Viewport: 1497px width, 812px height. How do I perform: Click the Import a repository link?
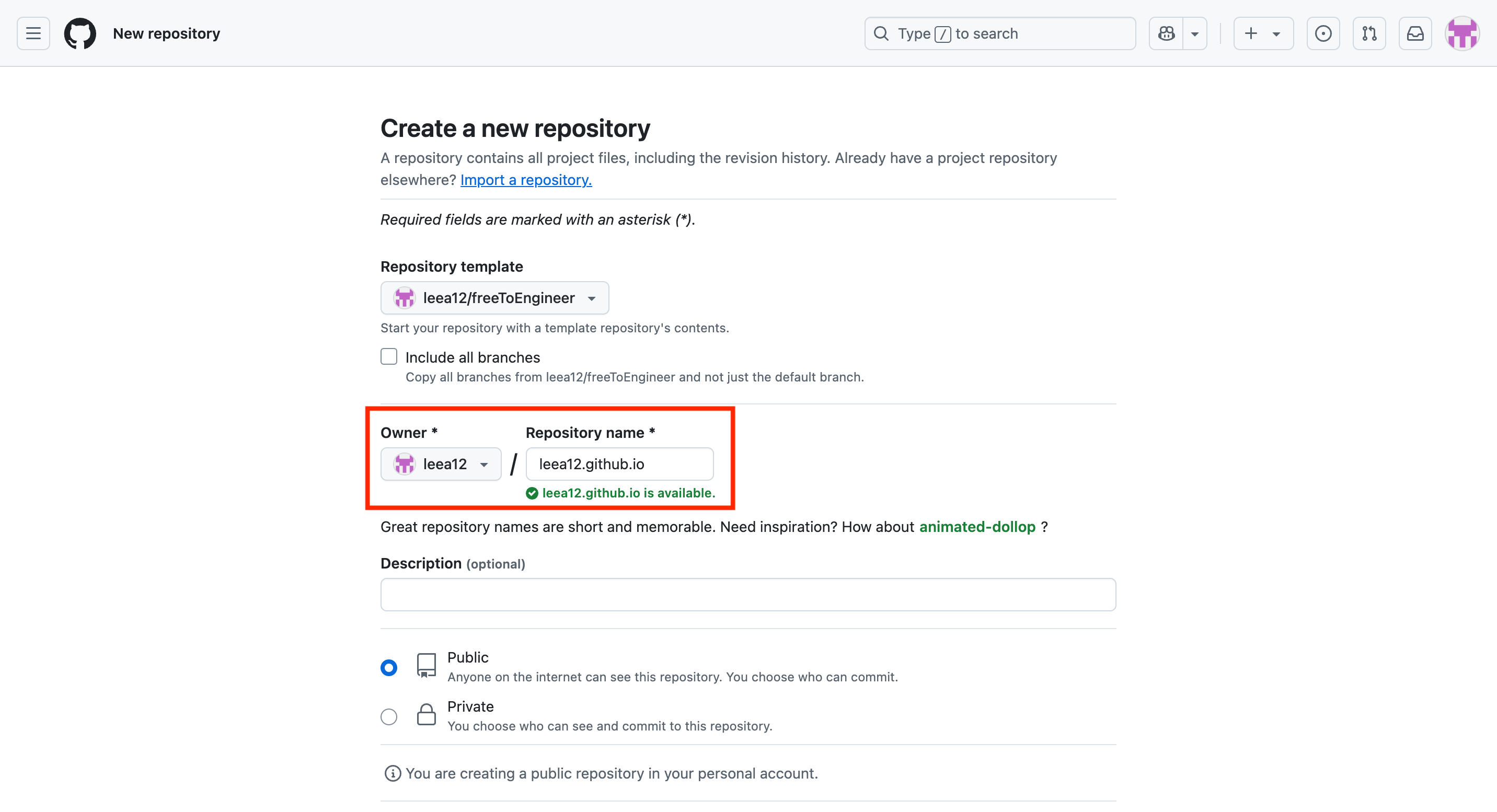pyautogui.click(x=526, y=180)
